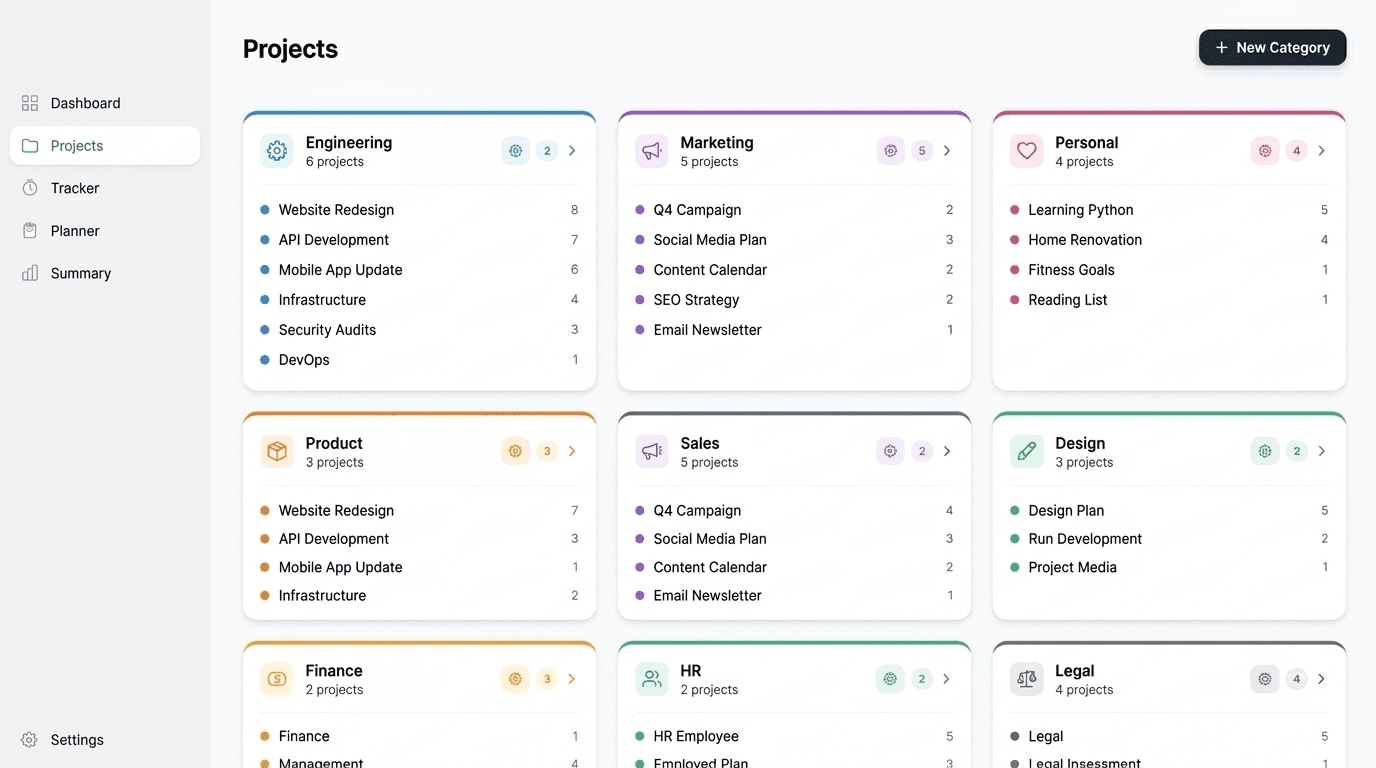Open Legal card settings cog
The image size is (1376, 768).
tap(1265, 679)
